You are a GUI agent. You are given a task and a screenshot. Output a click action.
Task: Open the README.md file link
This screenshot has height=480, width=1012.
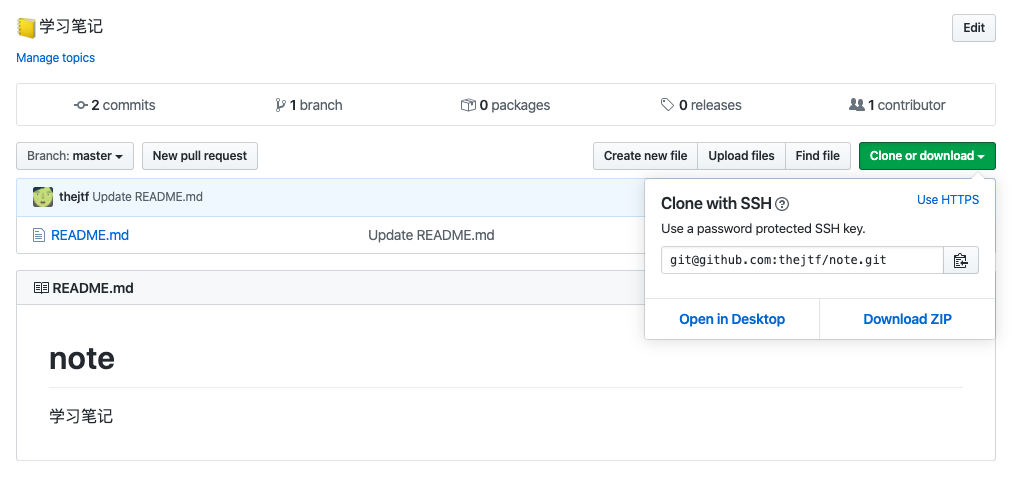point(90,235)
